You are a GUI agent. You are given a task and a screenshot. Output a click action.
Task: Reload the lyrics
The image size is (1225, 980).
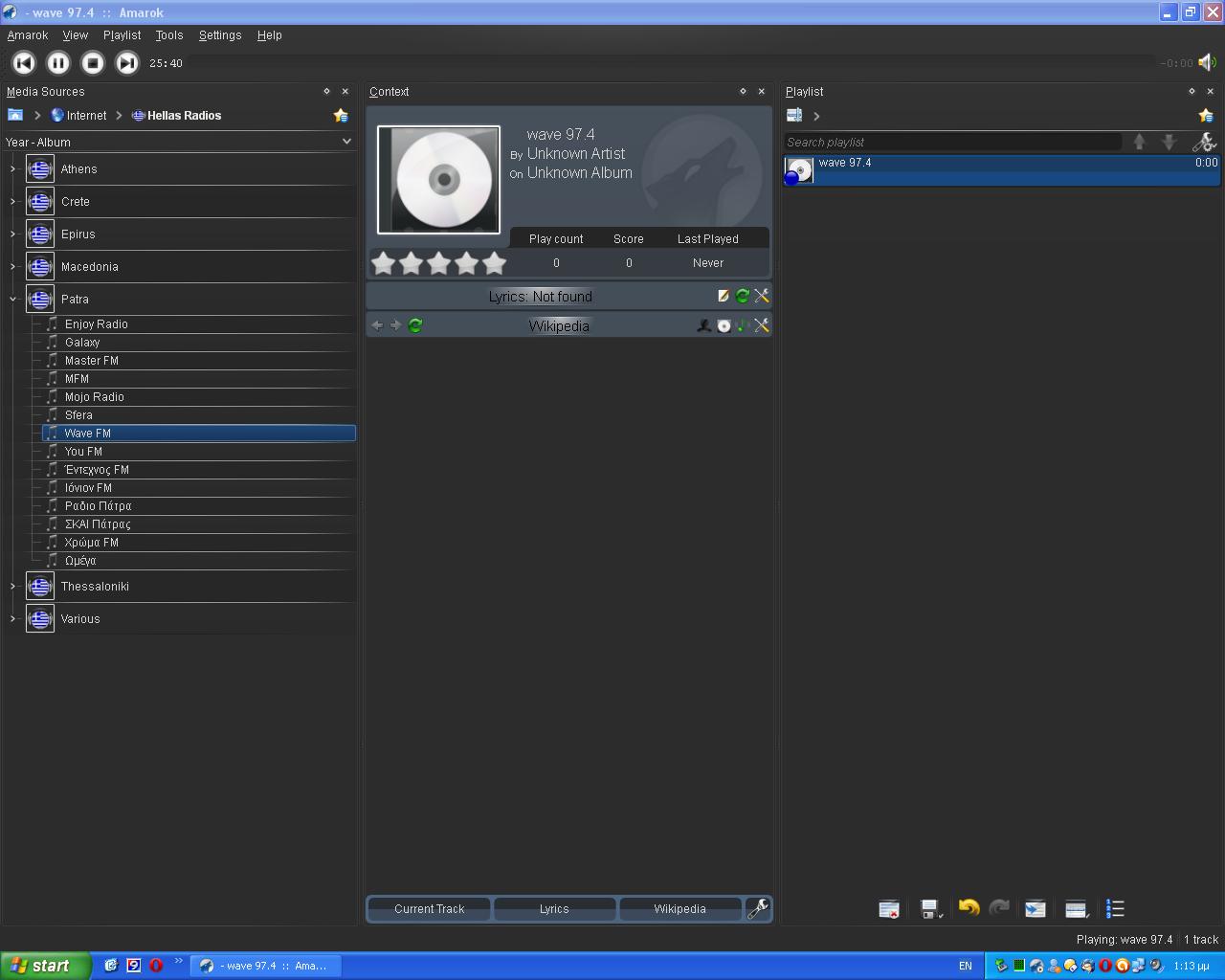[x=743, y=297]
